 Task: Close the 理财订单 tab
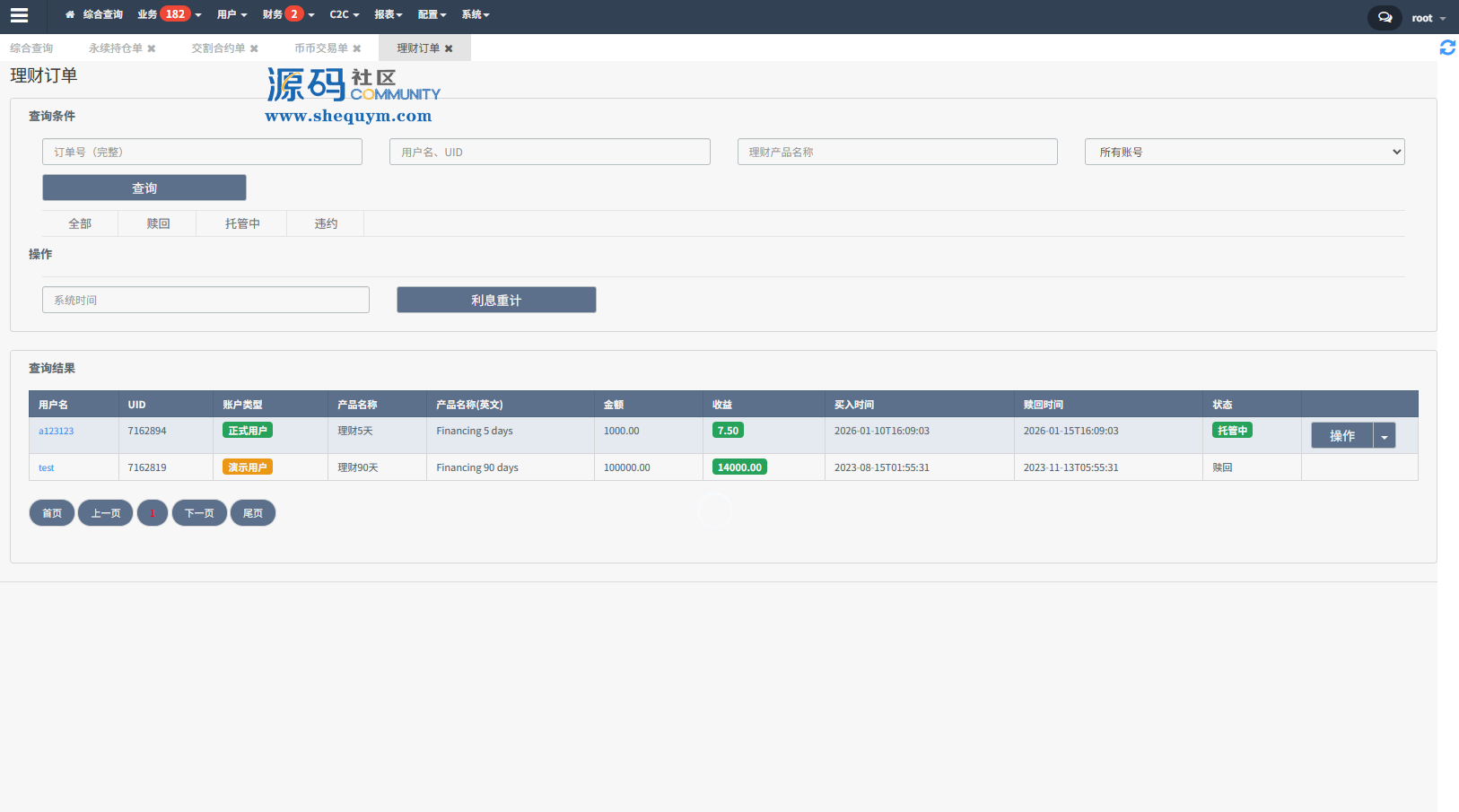449,48
